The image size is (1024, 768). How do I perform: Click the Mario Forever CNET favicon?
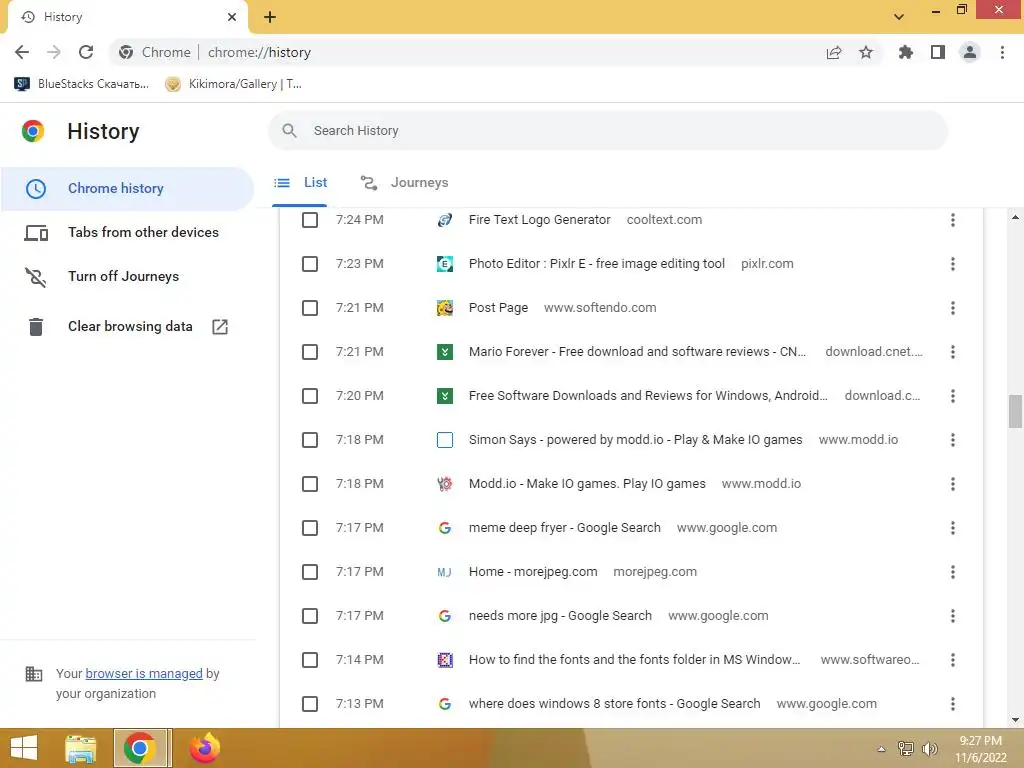click(445, 352)
